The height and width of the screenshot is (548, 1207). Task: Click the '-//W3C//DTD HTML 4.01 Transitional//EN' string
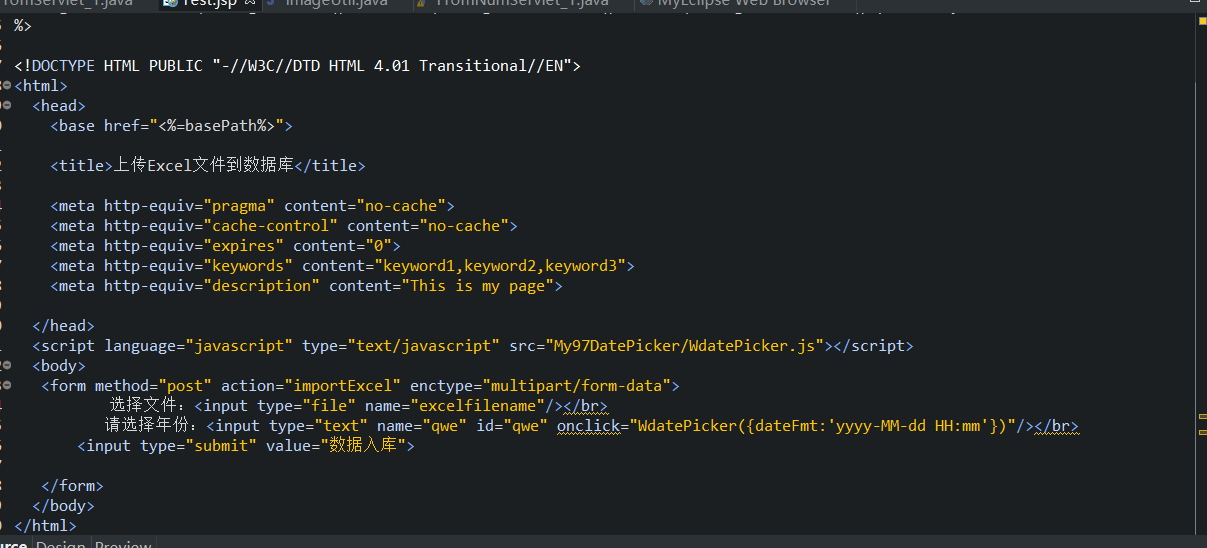point(391,66)
